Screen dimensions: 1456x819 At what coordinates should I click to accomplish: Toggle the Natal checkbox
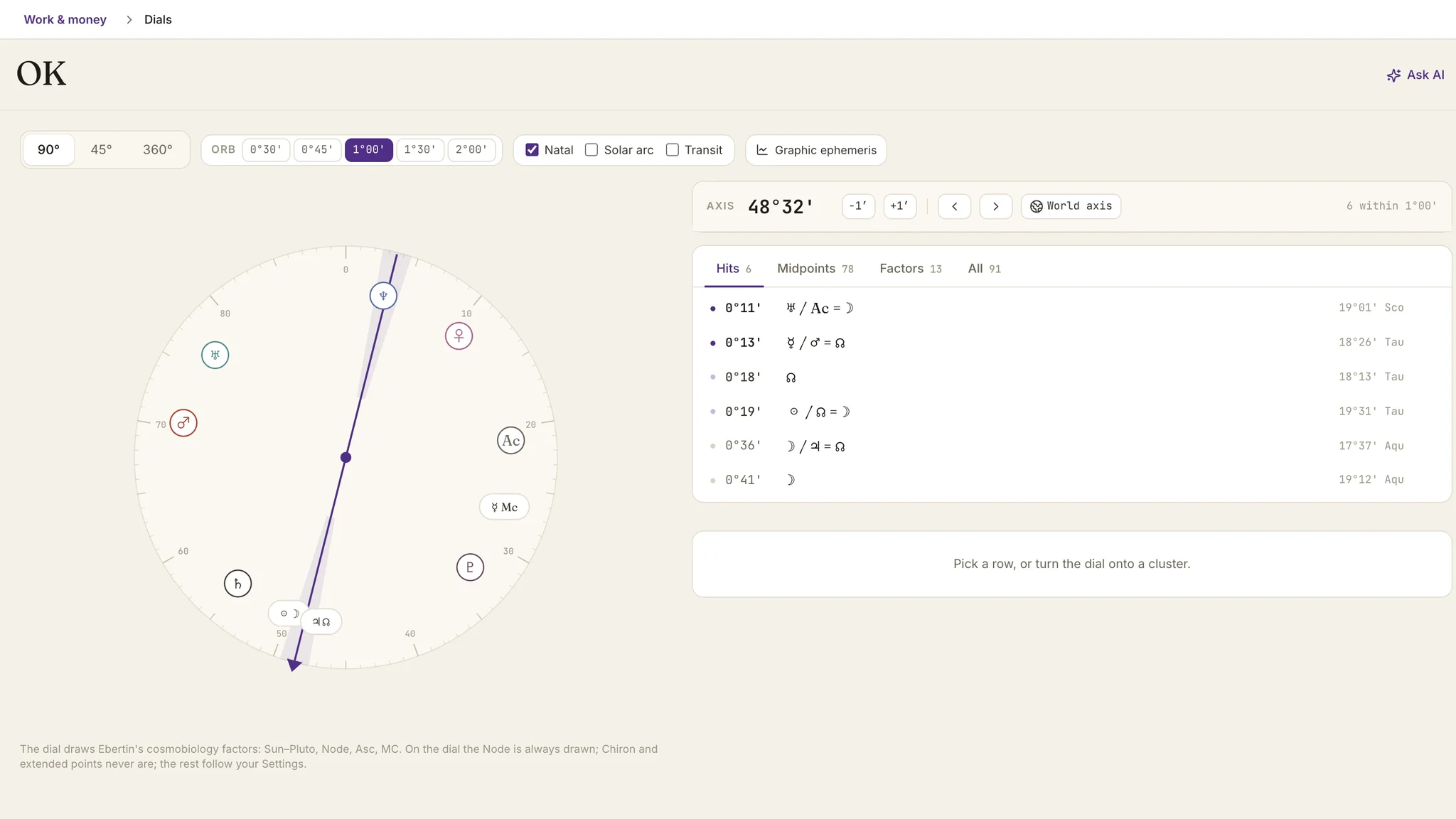click(532, 150)
